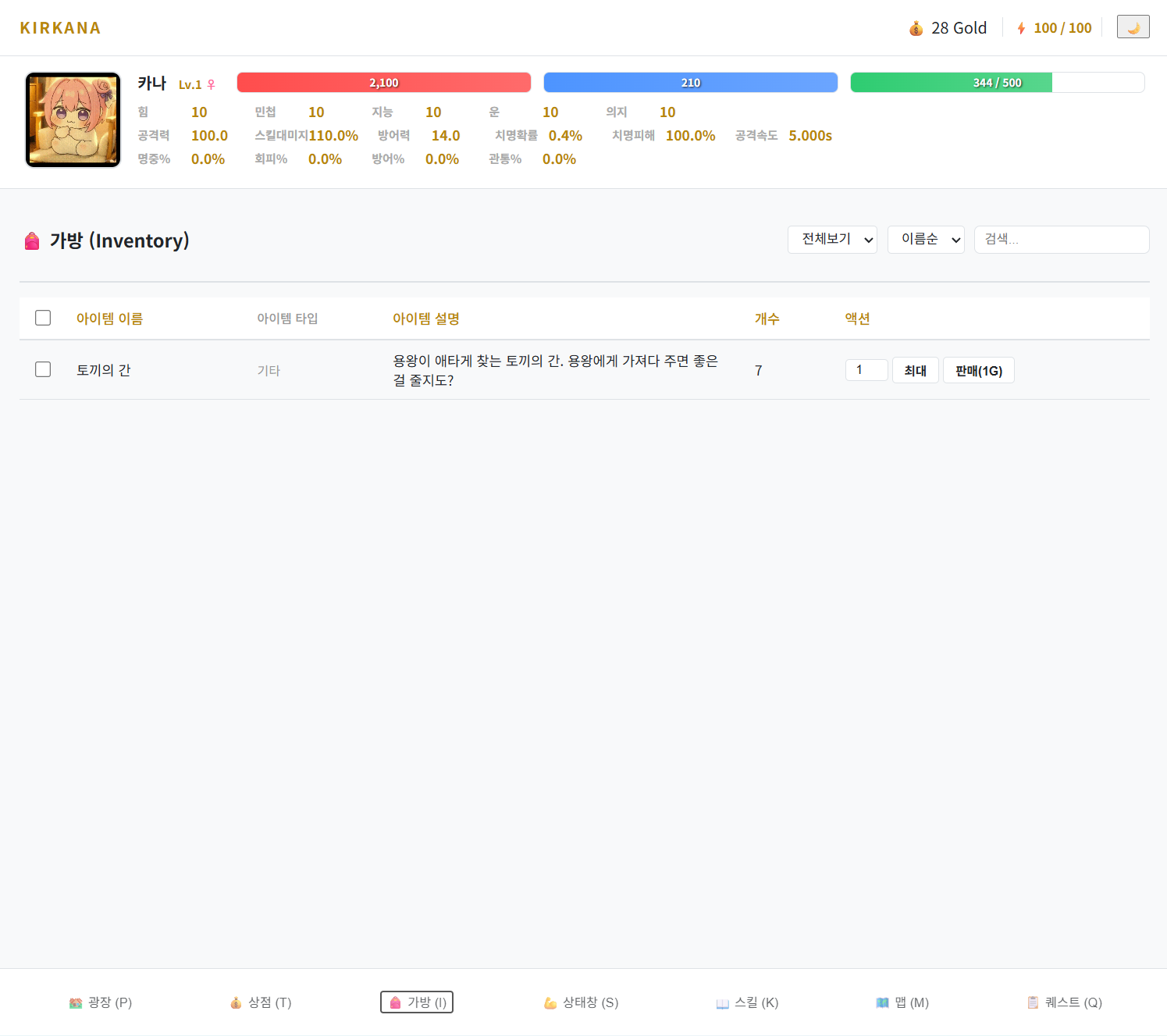The image size is (1167, 1036).
Task: Click the pink backpack Inventory heading icon
Action: pyautogui.click(x=32, y=241)
